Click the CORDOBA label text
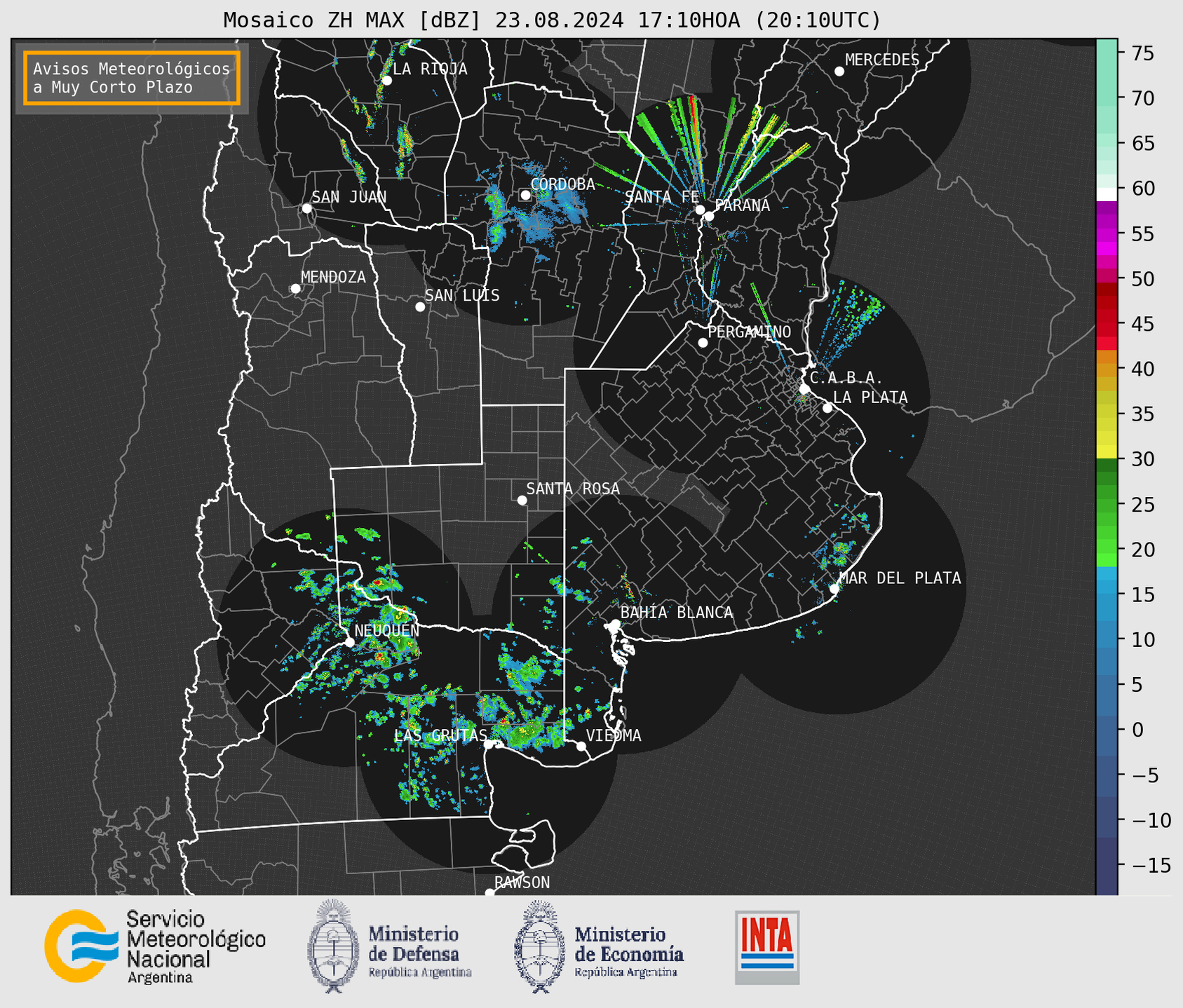1183x1008 pixels. [x=562, y=184]
